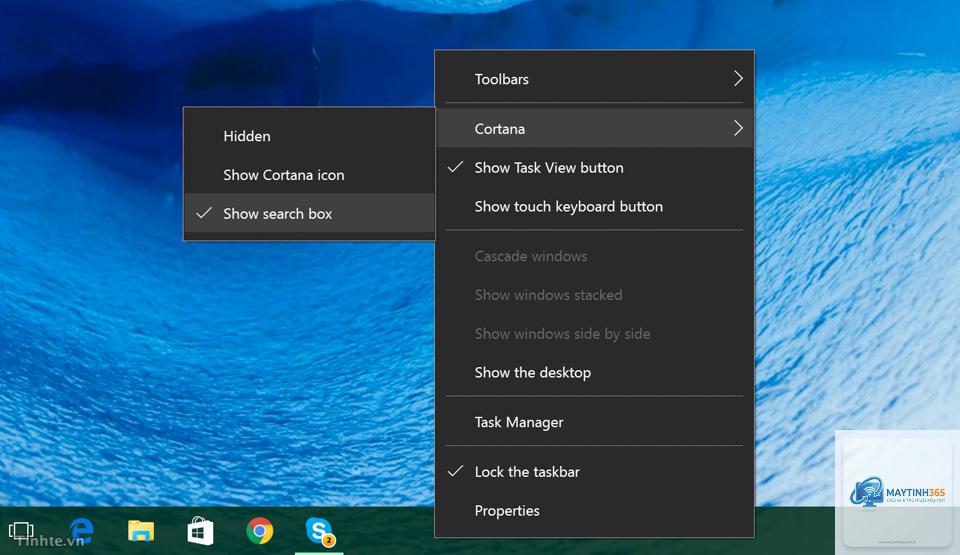Launch Windows Store from the taskbar
The image size is (960, 555).
point(200,530)
